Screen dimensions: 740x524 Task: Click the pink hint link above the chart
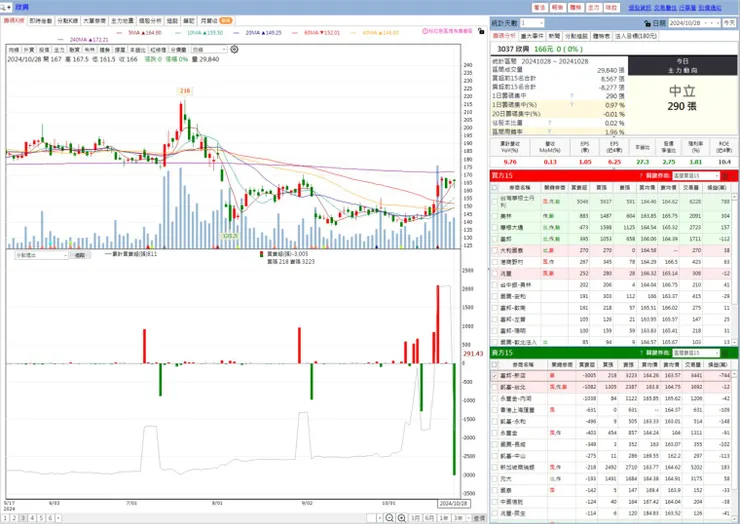[x=447, y=31]
